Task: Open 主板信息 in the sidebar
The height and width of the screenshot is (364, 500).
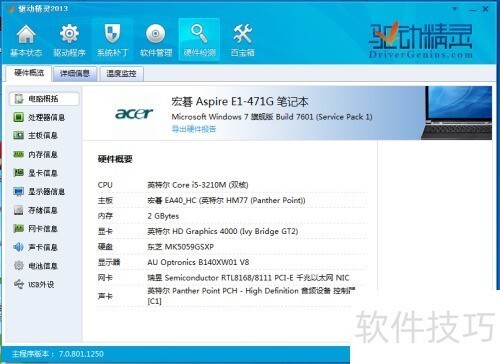Action: (x=36, y=135)
